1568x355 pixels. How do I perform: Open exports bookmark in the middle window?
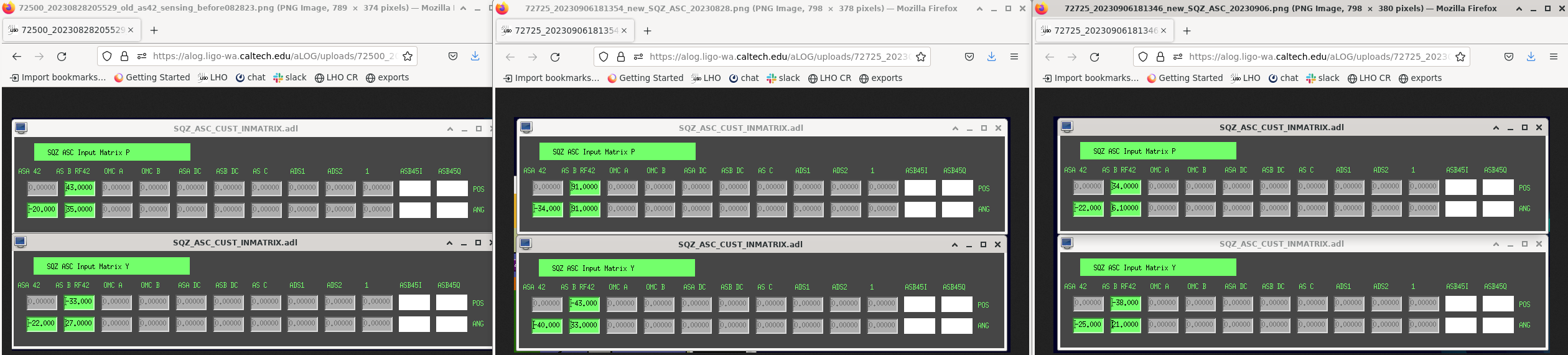click(880, 78)
